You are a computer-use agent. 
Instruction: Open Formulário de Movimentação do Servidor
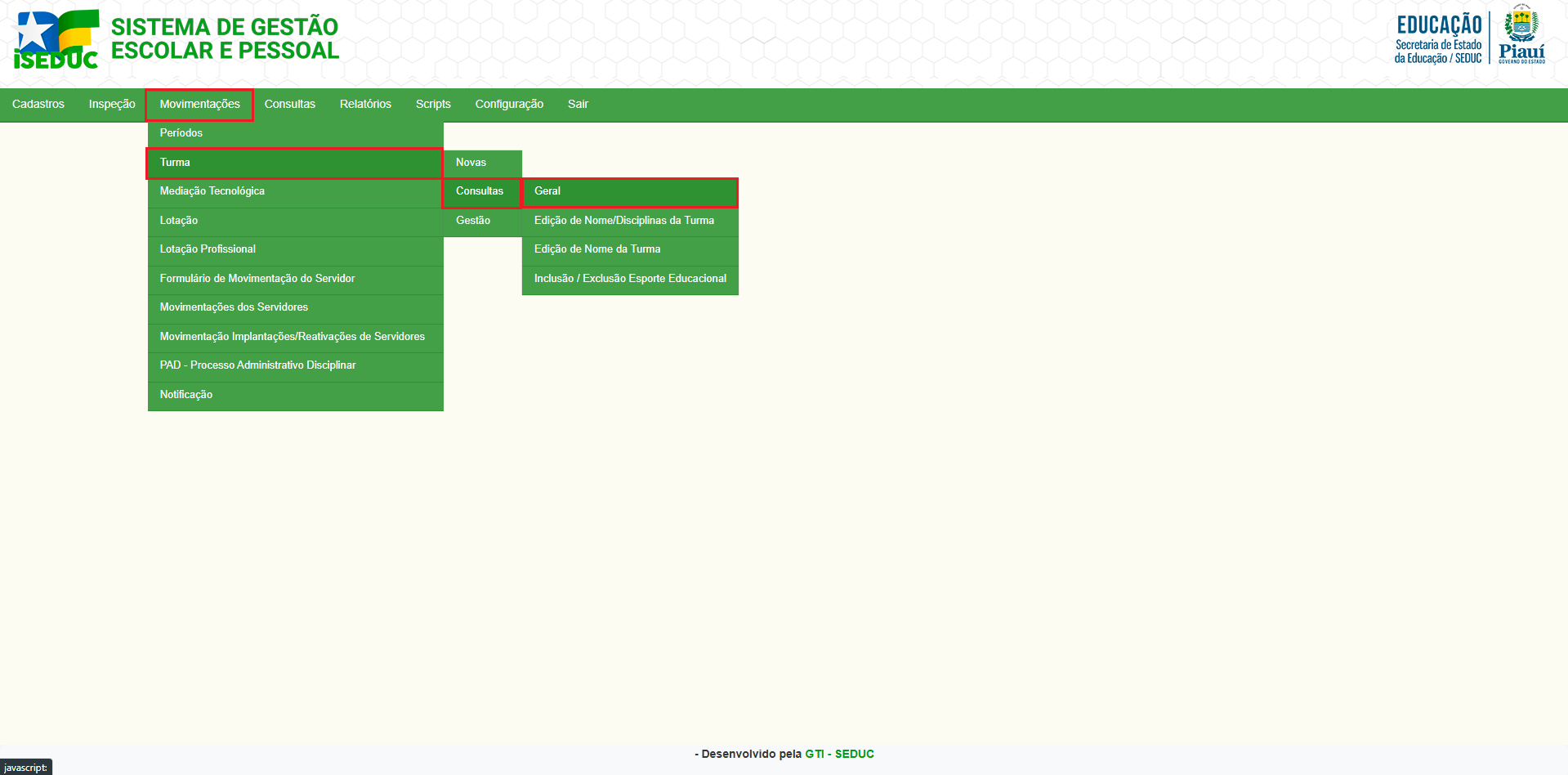tap(257, 279)
